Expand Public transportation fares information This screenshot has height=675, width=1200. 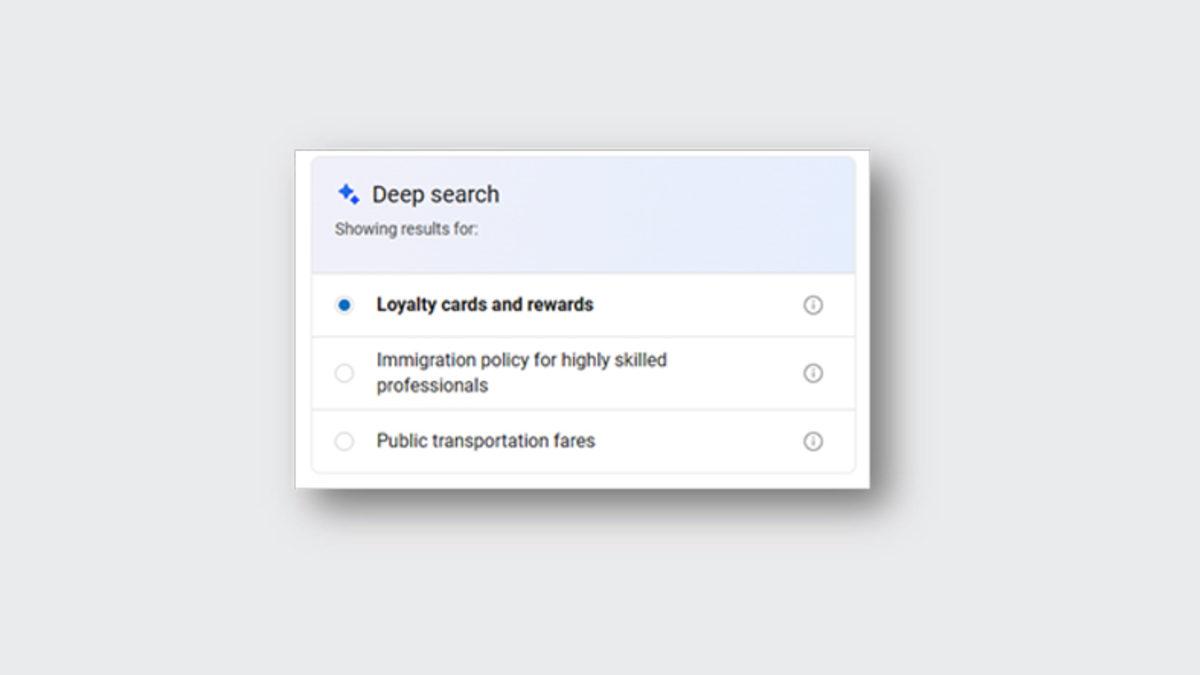pyautogui.click(x=813, y=441)
